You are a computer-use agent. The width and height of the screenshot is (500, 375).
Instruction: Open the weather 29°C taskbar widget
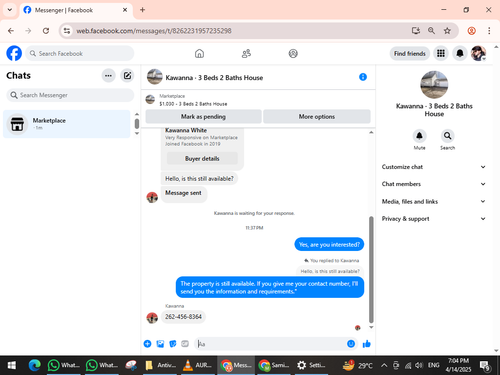[x=358, y=365]
